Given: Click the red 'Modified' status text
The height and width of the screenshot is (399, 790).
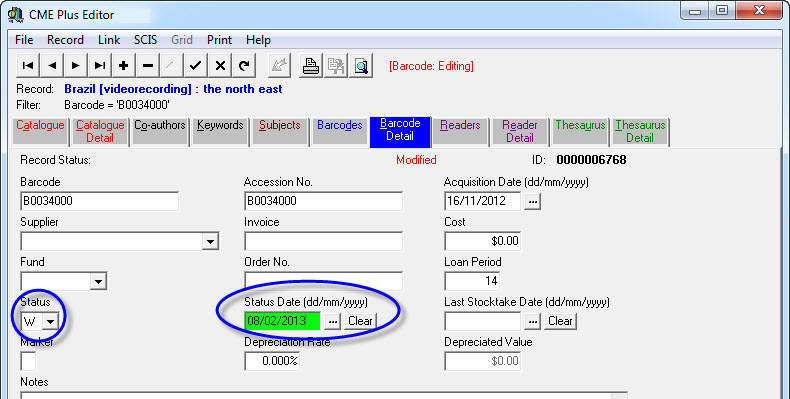Looking at the screenshot, I should 416,160.
